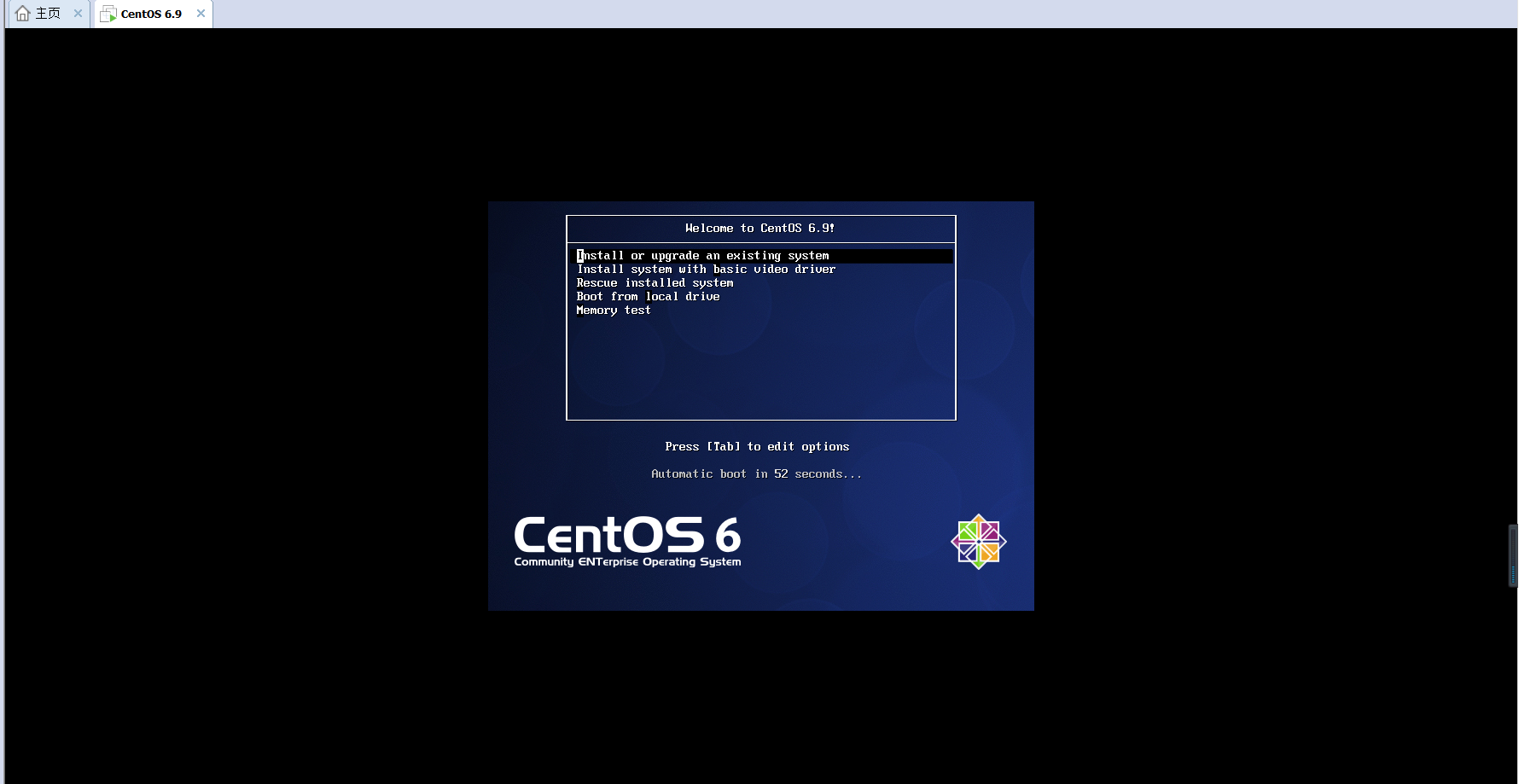1519x784 pixels.
Task: Click the Welcome to CentOS 6.9! title
Action: 759,229
